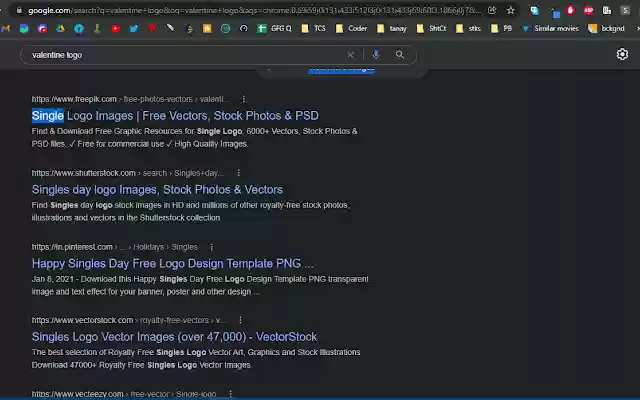Click the browser address bar URL
The image size is (640, 400).
[255, 11]
